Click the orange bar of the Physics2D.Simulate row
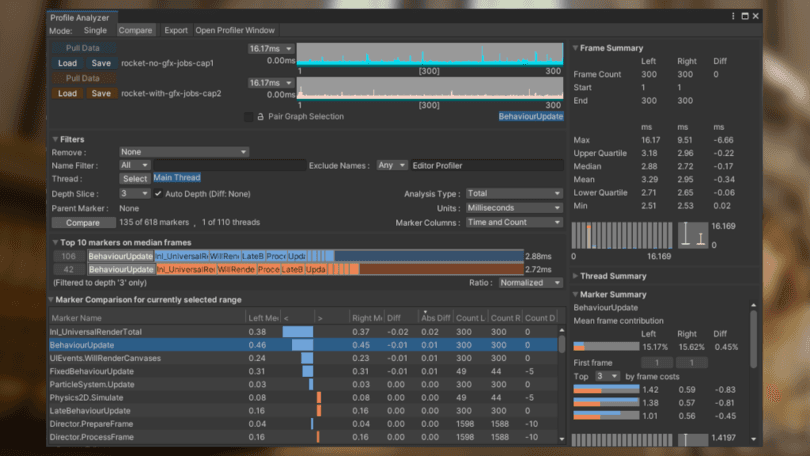Image resolution: width=810 pixels, height=456 pixels. 319,397
